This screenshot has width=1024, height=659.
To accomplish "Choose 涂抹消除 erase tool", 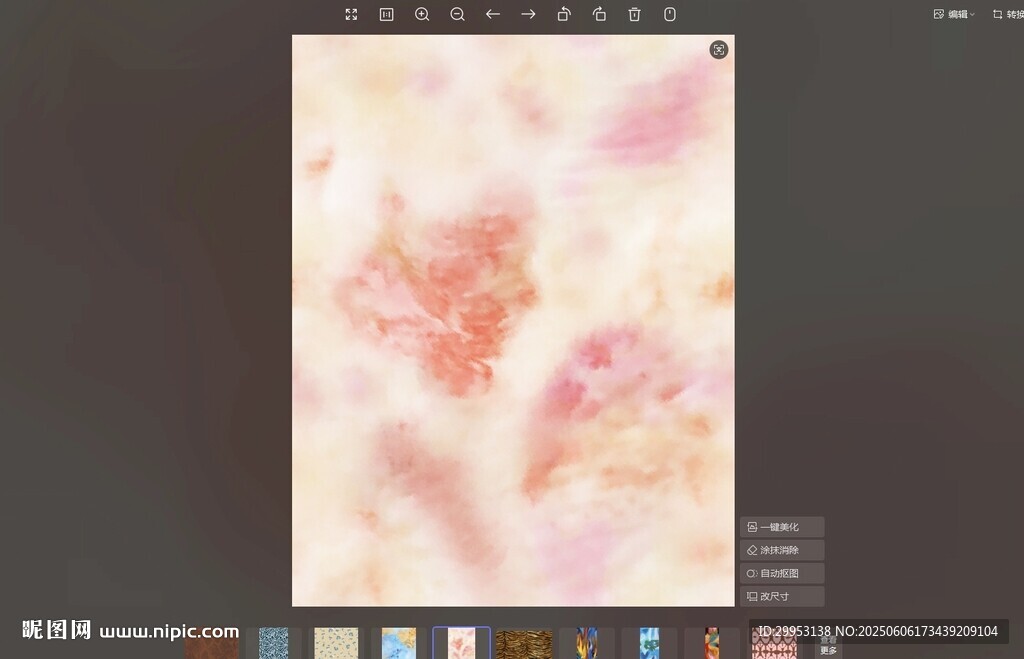I will [x=782, y=550].
